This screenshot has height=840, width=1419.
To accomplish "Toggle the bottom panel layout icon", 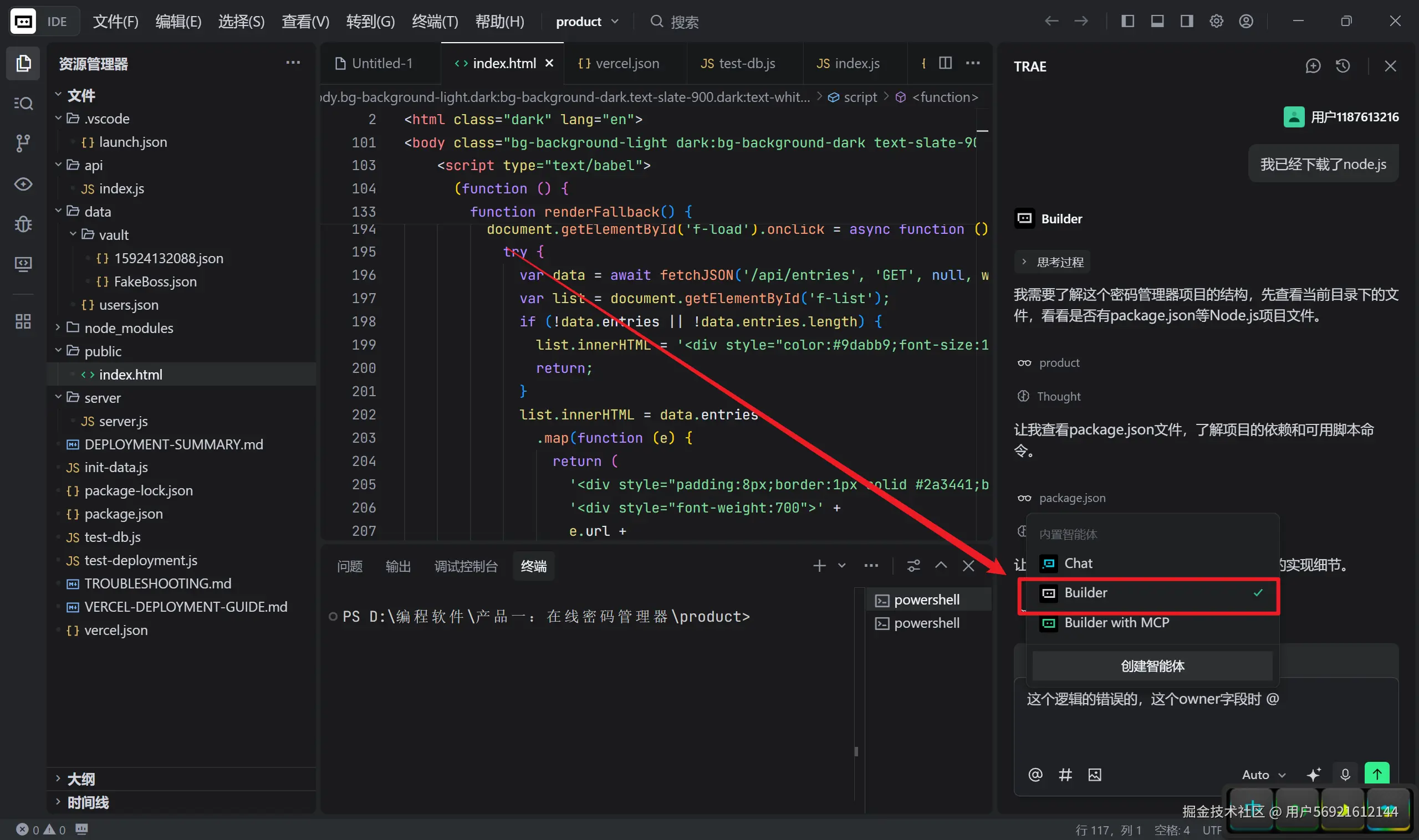I will [x=1157, y=22].
